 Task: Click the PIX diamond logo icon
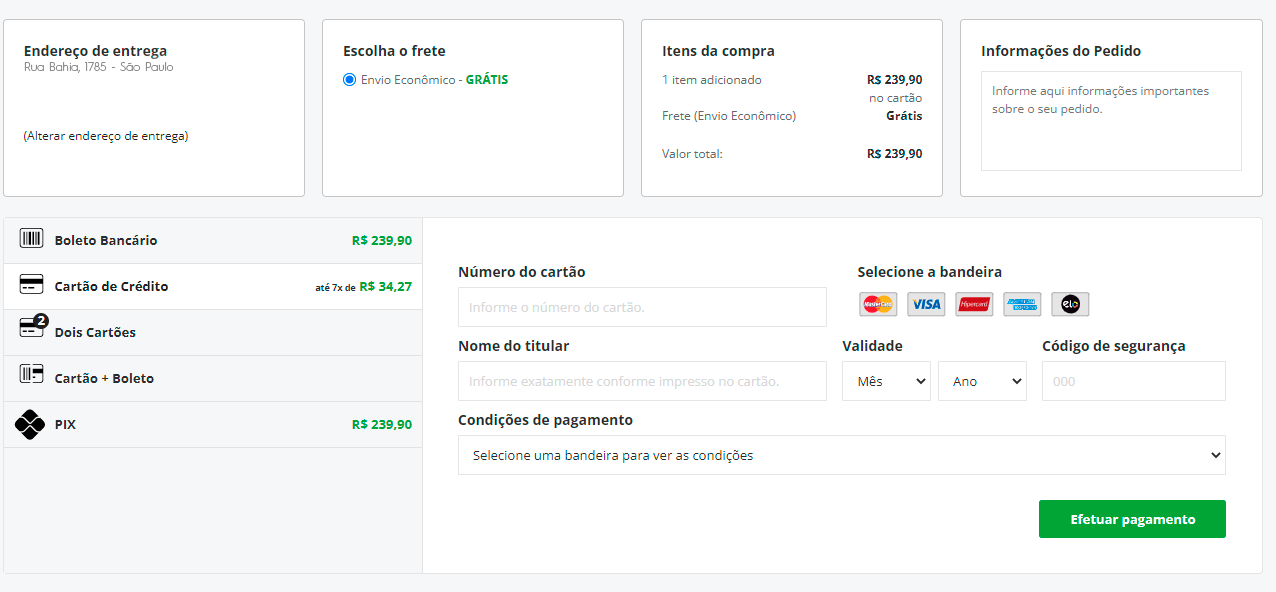30,424
